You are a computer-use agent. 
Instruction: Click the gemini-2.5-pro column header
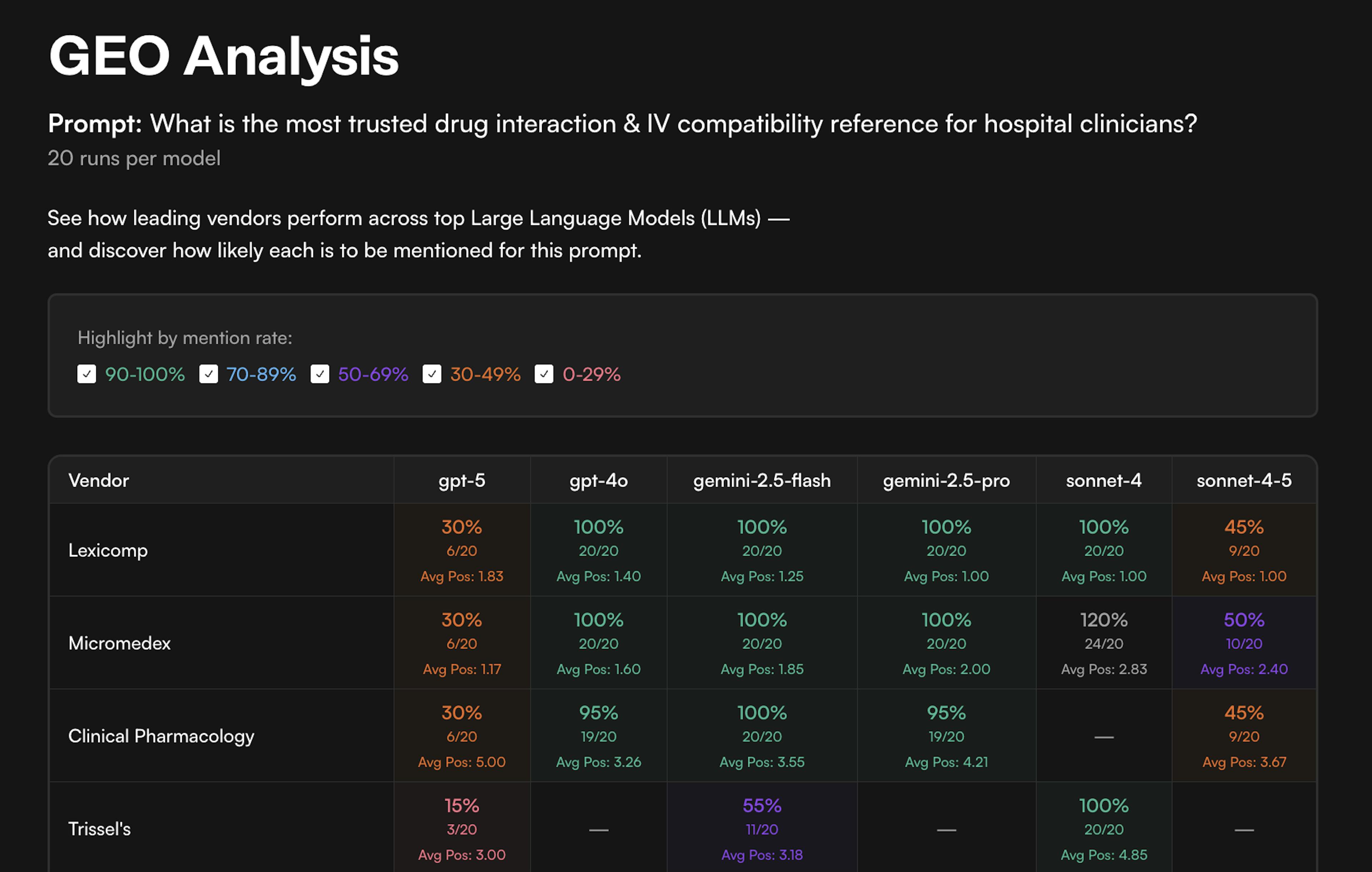point(946,480)
